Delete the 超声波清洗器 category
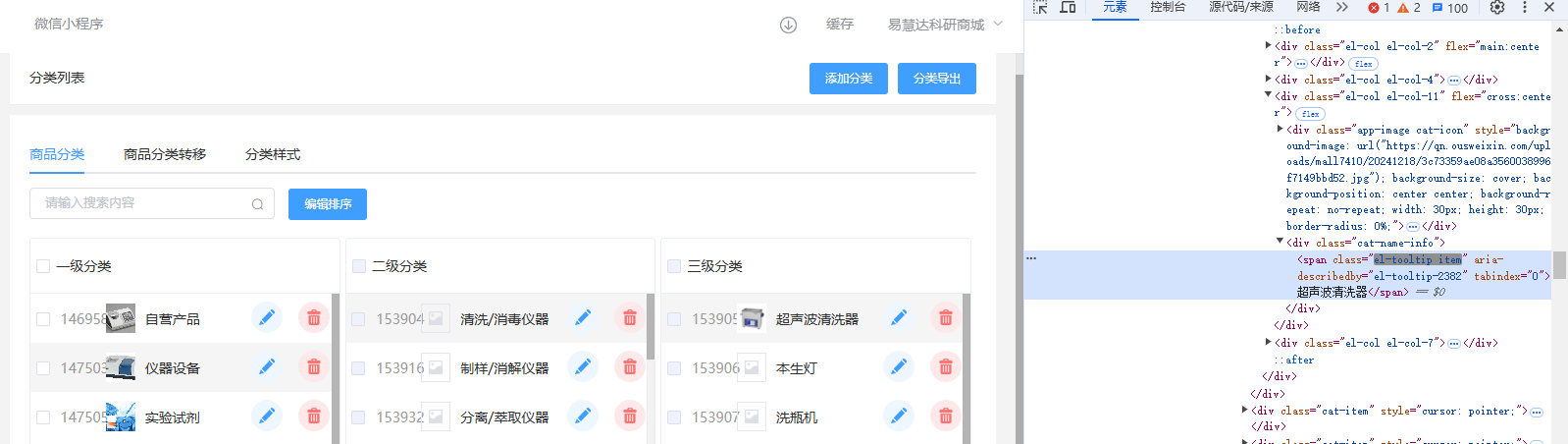 click(946, 317)
